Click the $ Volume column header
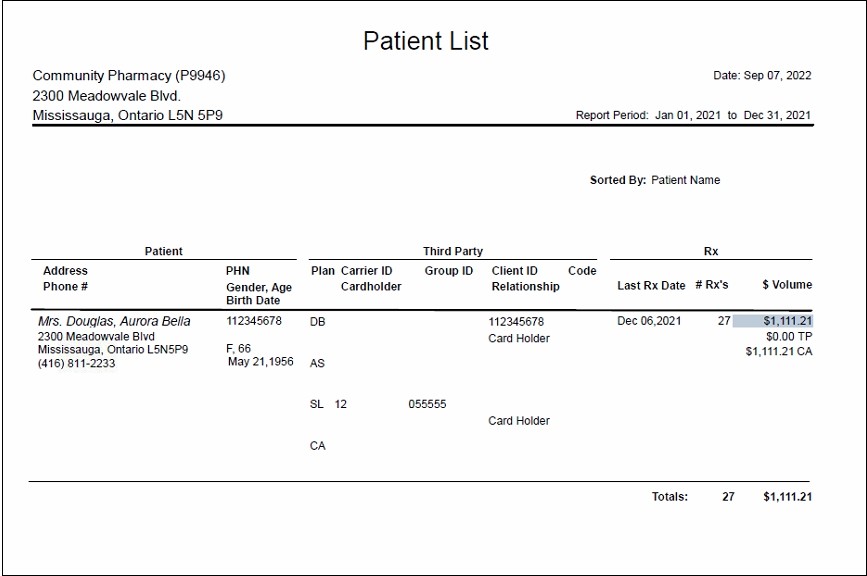The image size is (867, 576). [x=787, y=285]
